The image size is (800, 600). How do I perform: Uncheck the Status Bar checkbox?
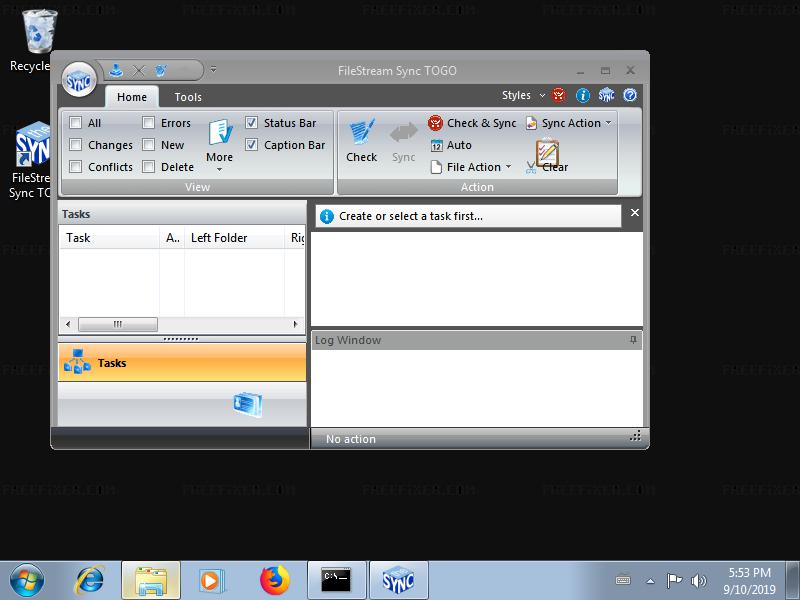[x=252, y=123]
